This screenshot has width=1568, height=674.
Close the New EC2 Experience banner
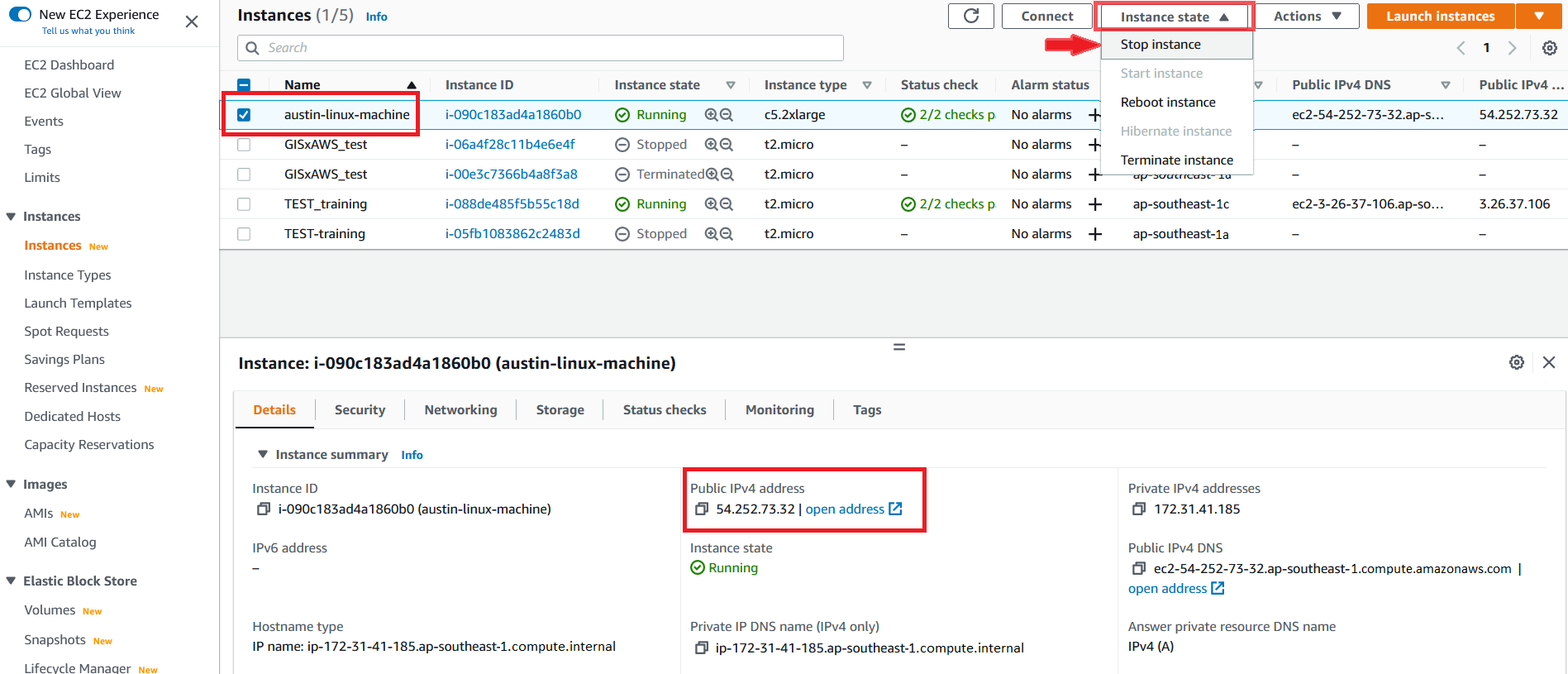192,22
